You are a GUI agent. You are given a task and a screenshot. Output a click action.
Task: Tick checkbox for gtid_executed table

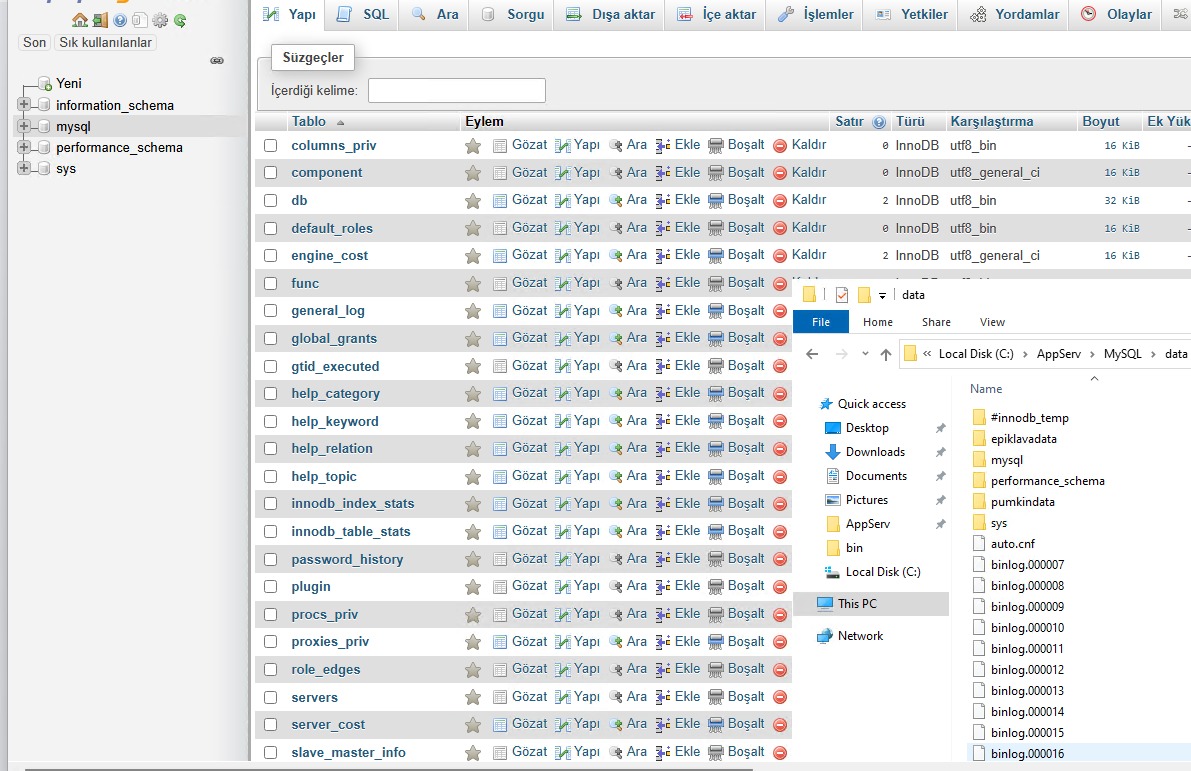pyautogui.click(x=270, y=366)
